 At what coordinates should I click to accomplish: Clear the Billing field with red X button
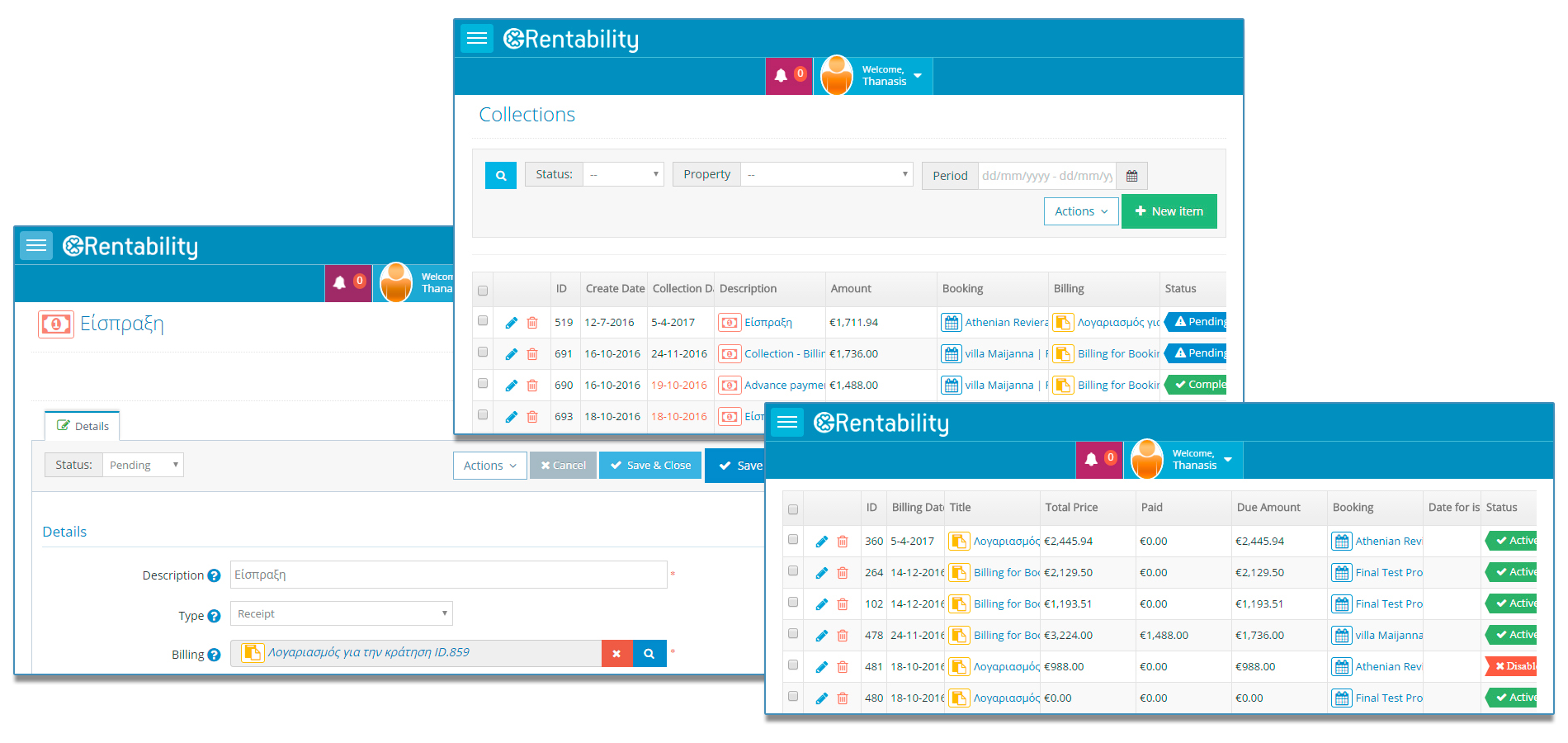coord(616,653)
